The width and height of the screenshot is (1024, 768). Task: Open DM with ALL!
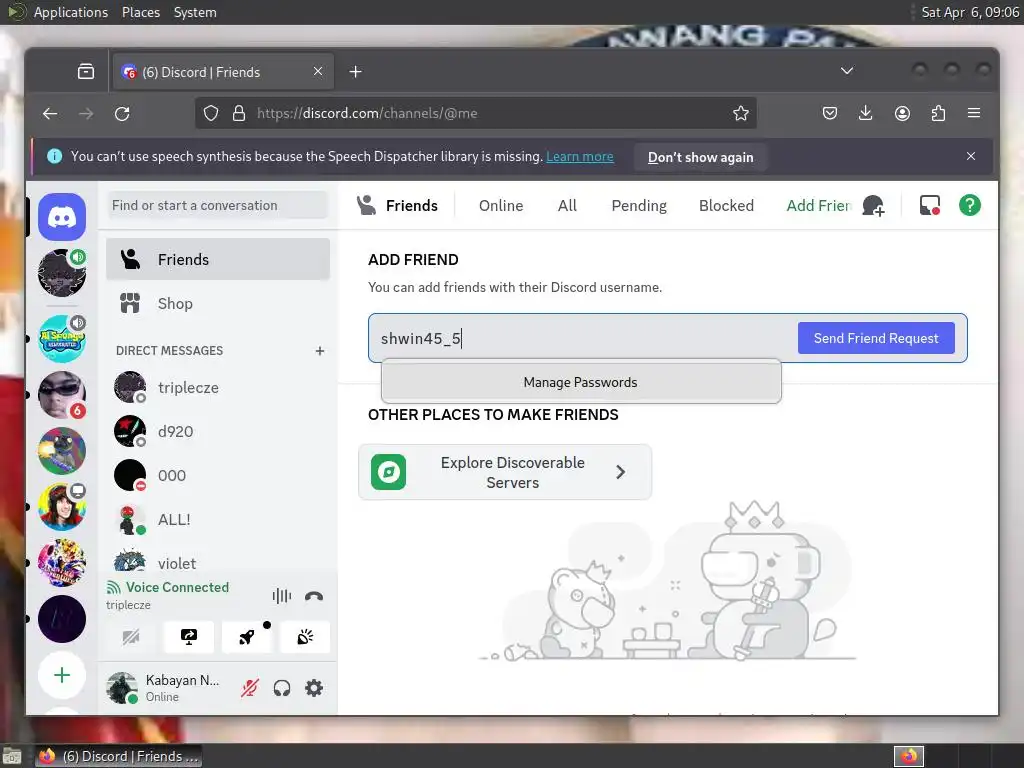[218, 520]
